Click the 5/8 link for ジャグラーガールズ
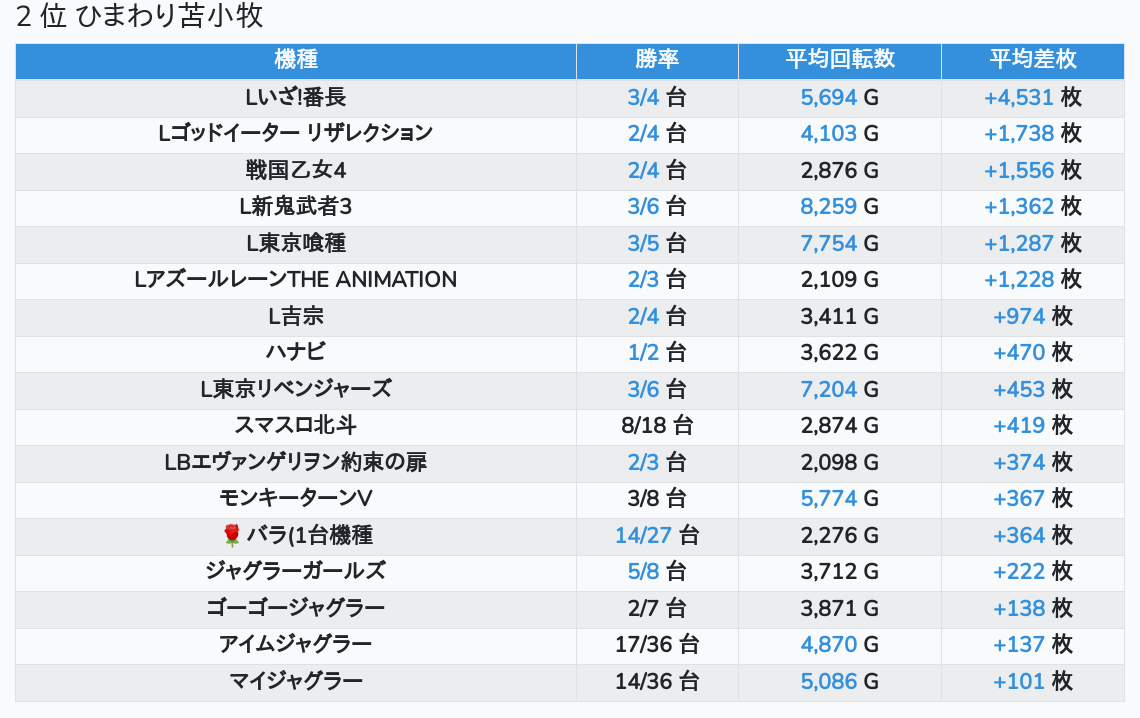The image size is (1140, 718). (x=643, y=571)
